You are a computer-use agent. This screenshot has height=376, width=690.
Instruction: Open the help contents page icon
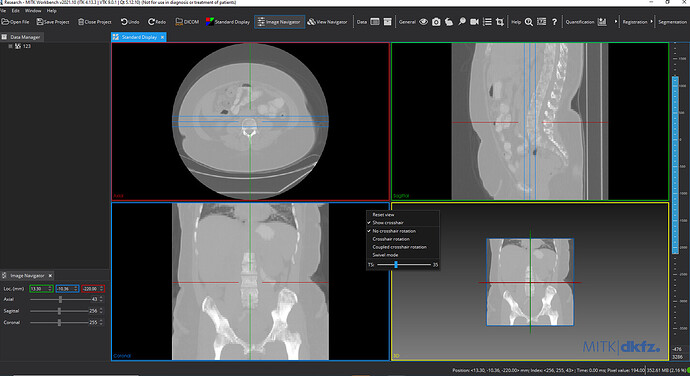point(542,22)
